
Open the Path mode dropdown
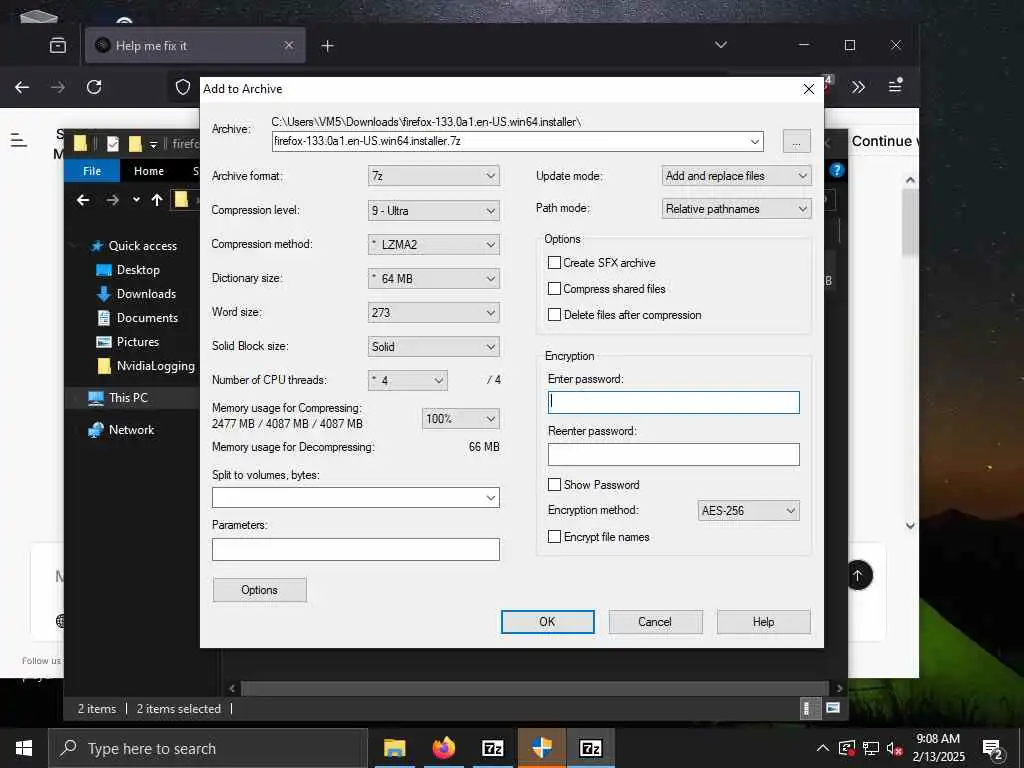click(737, 209)
